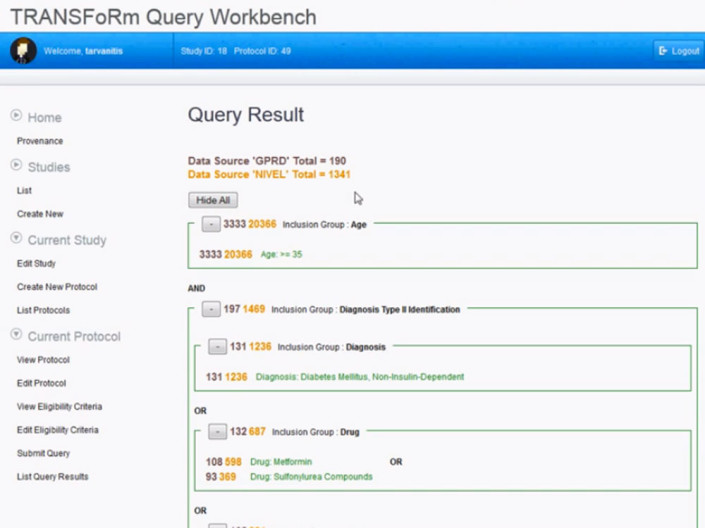Click the Protocol ID: 49 text
Screen dimensions: 705x528
pos(262,51)
